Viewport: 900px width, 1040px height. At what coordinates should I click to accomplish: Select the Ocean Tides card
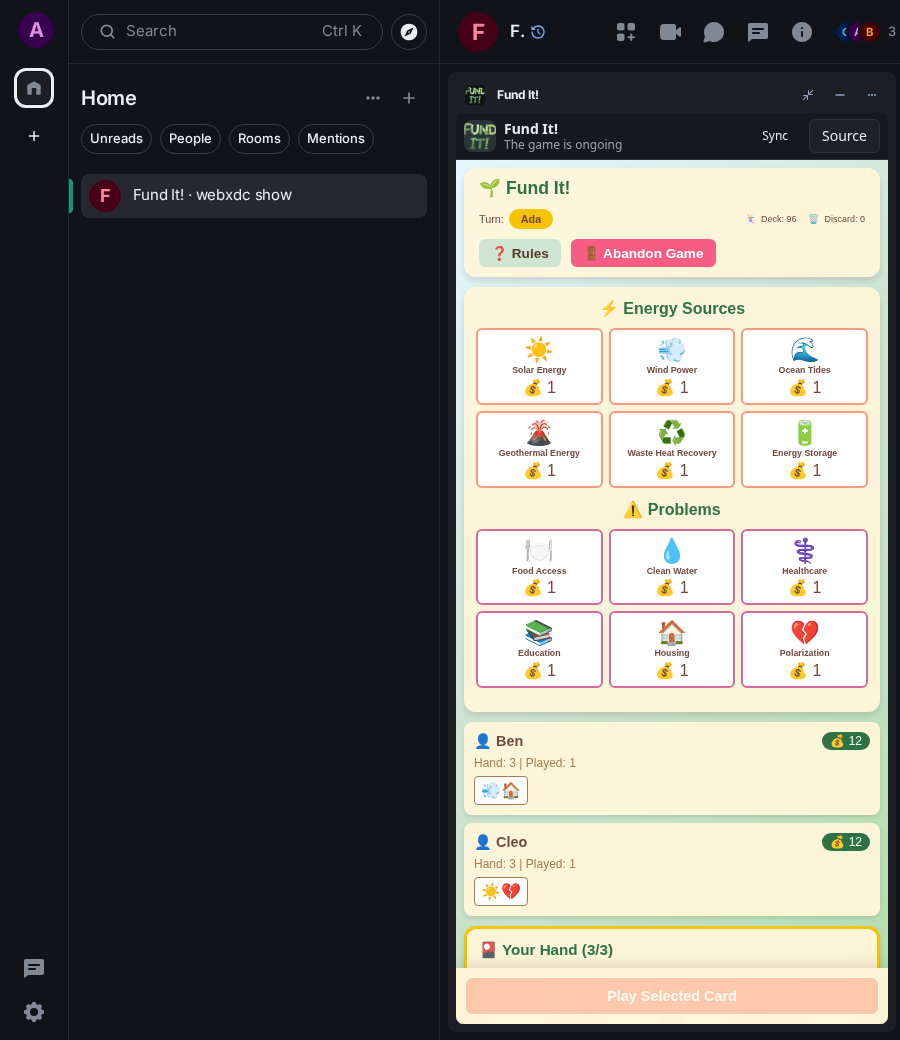(804, 366)
